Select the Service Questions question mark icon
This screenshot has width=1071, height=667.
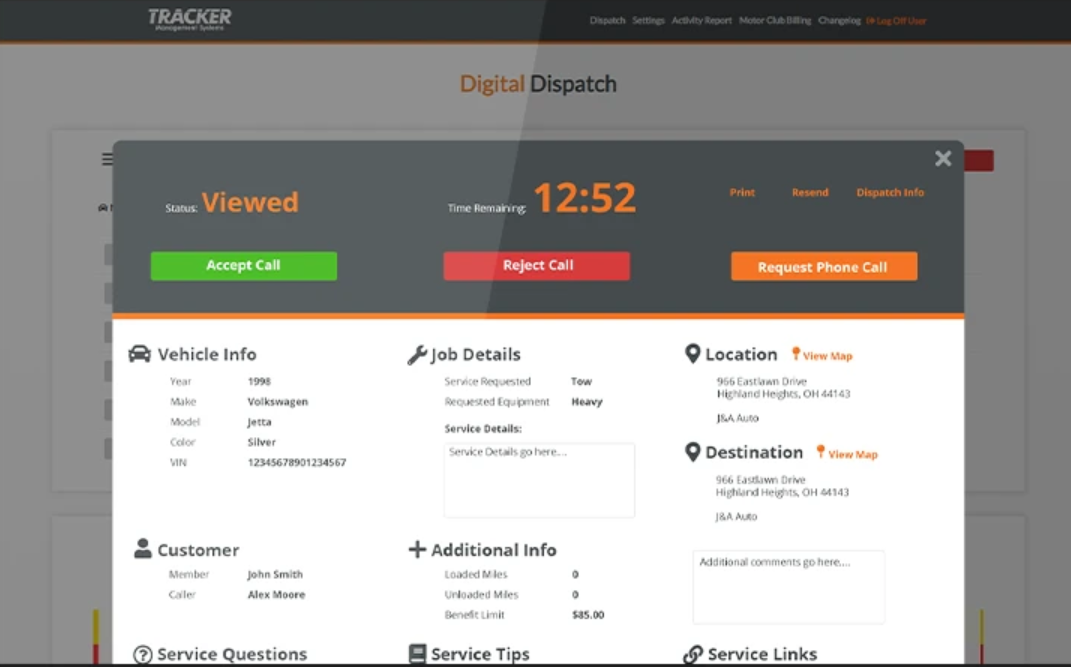click(142, 655)
